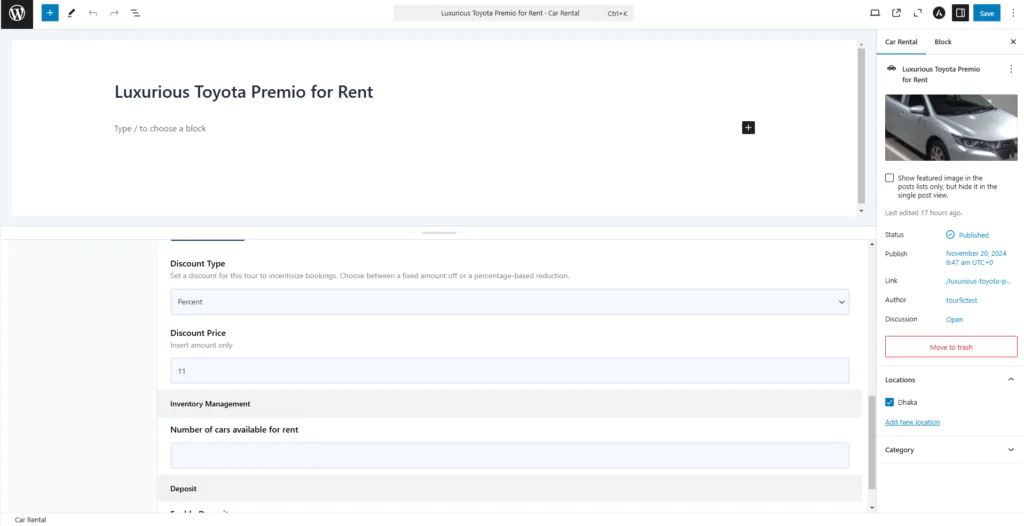
Task: Open the block inserter plus button
Action: coord(50,13)
